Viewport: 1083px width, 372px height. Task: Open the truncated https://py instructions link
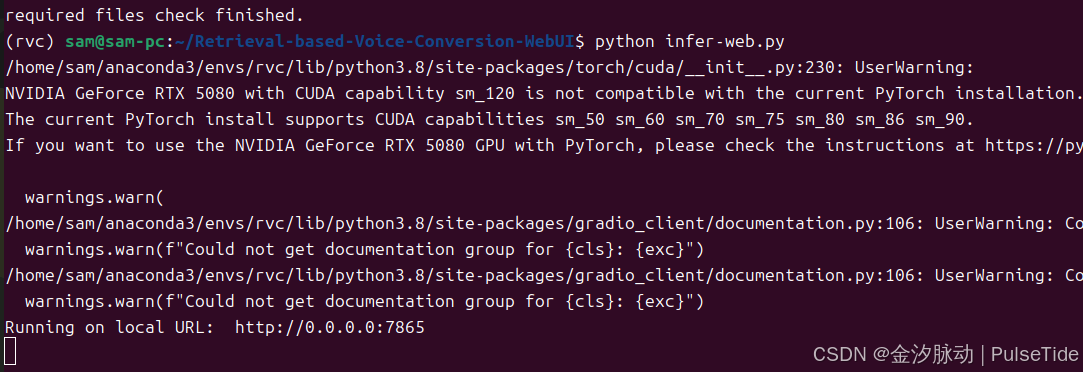[1034, 146]
